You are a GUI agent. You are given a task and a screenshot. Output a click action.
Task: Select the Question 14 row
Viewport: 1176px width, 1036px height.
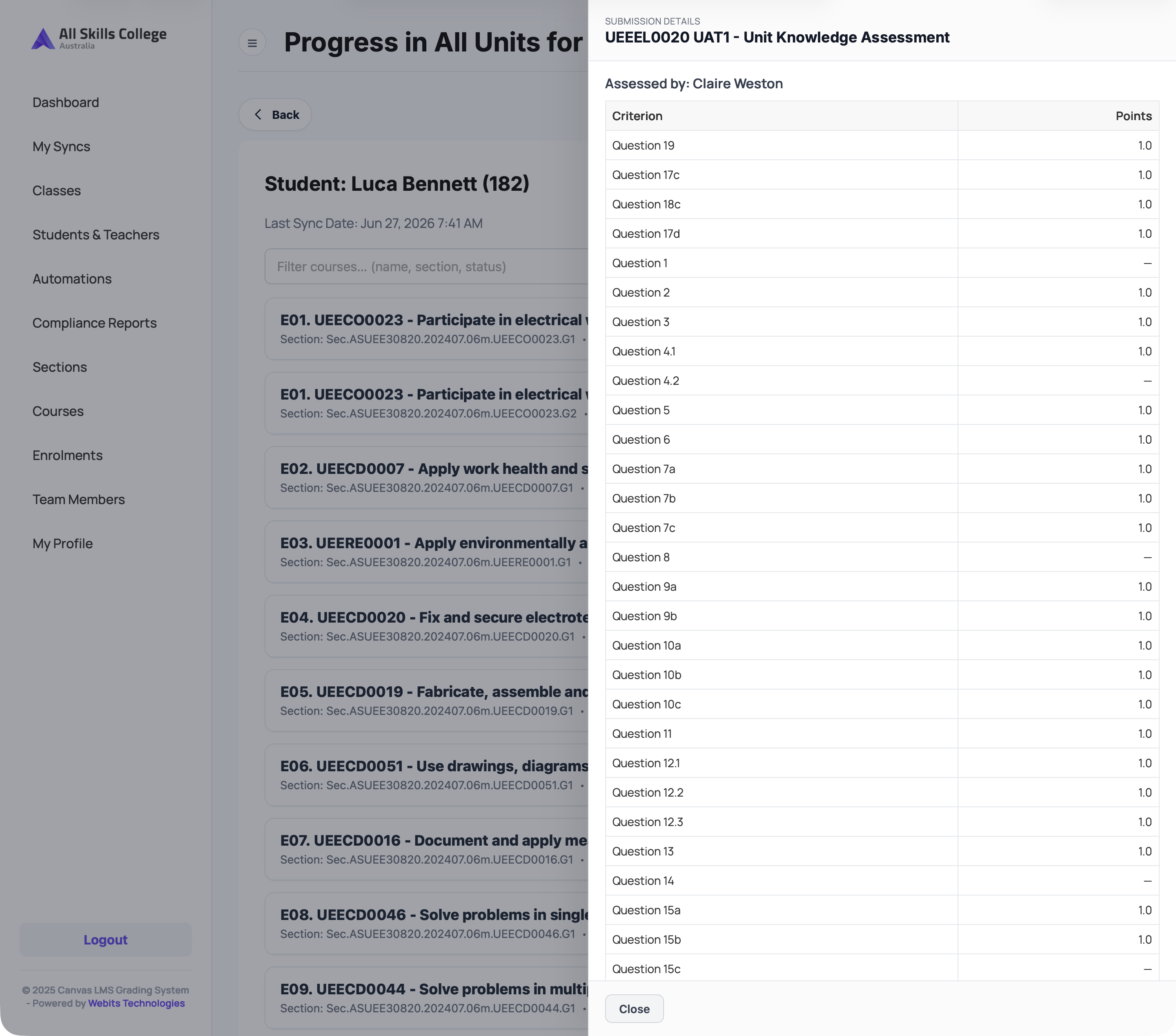pyautogui.click(x=882, y=881)
